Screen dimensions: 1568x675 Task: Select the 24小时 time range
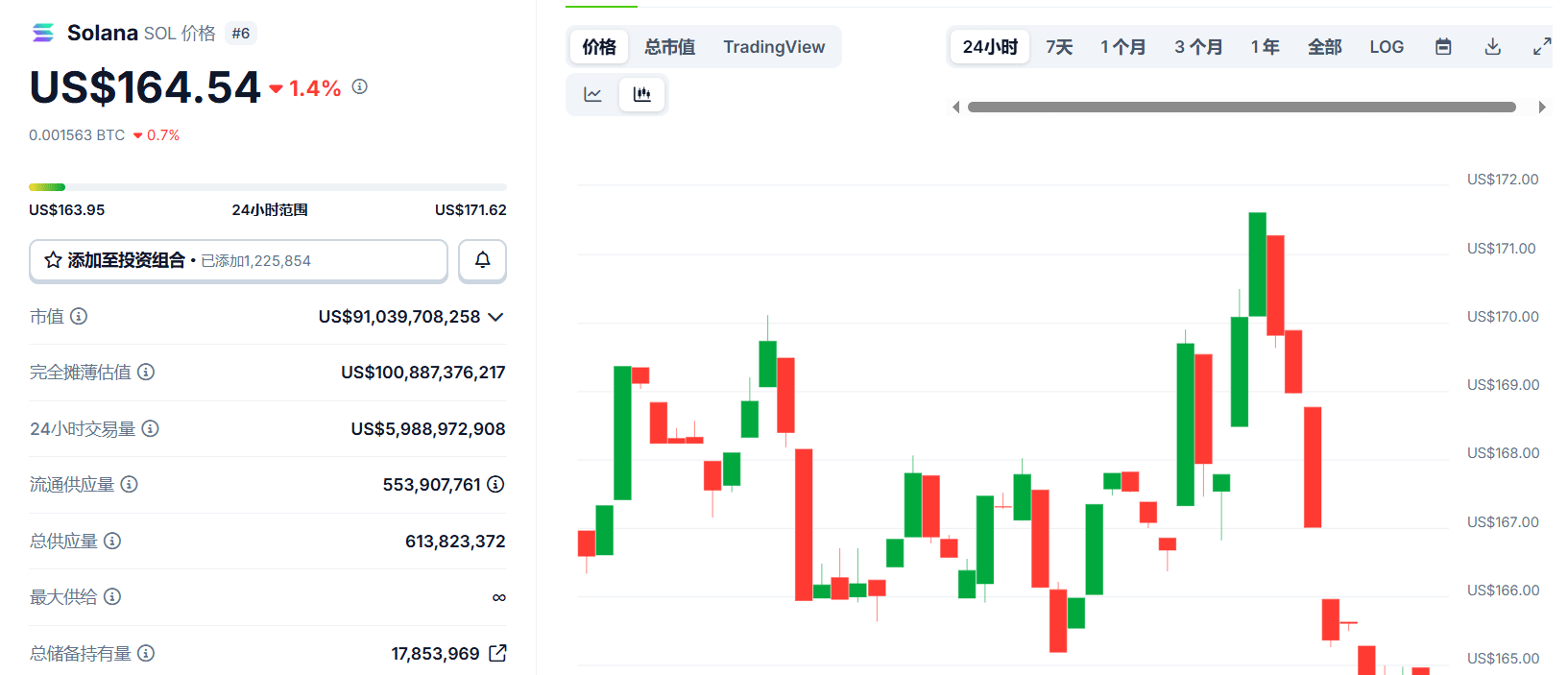[990, 47]
